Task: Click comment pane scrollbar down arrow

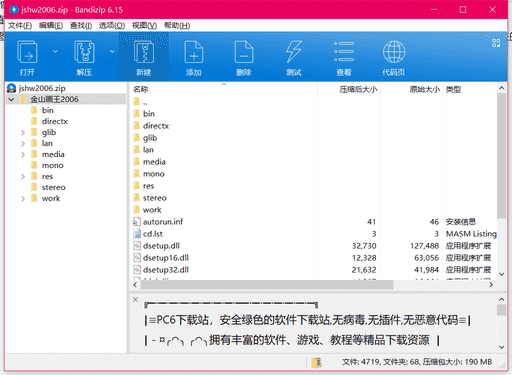Action: point(501,347)
